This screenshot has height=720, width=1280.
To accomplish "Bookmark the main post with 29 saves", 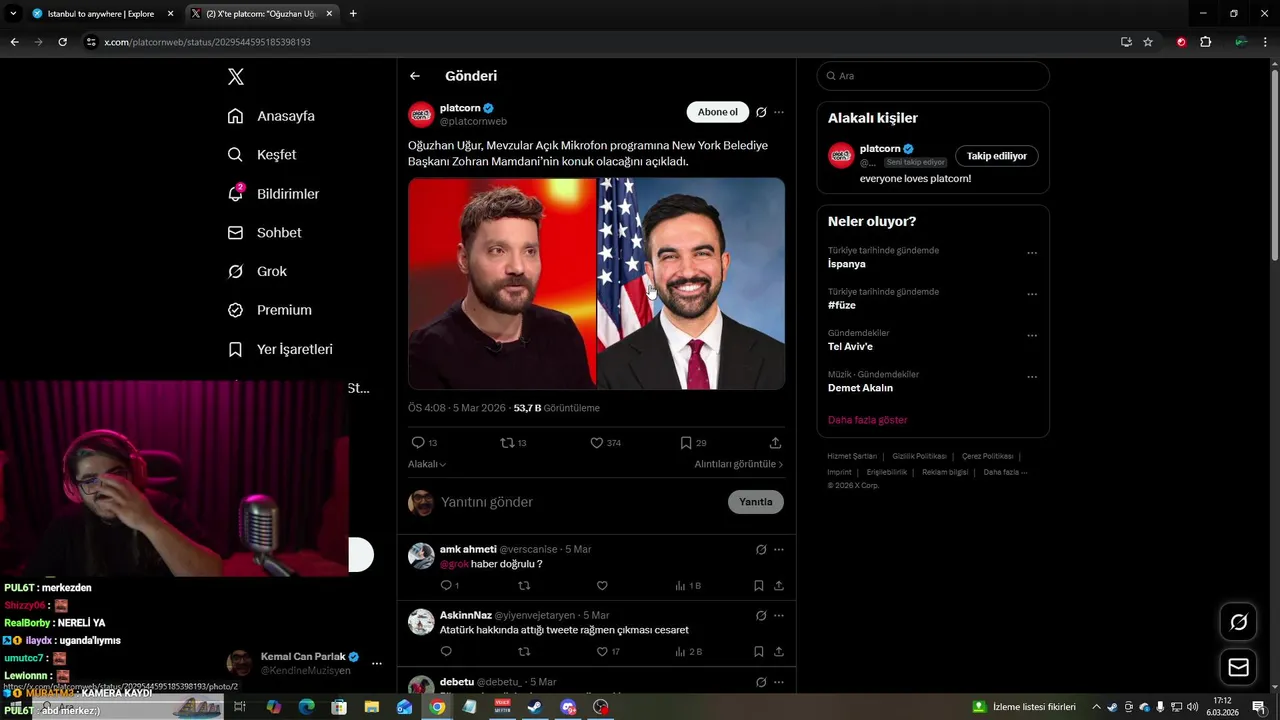I will click(693, 443).
